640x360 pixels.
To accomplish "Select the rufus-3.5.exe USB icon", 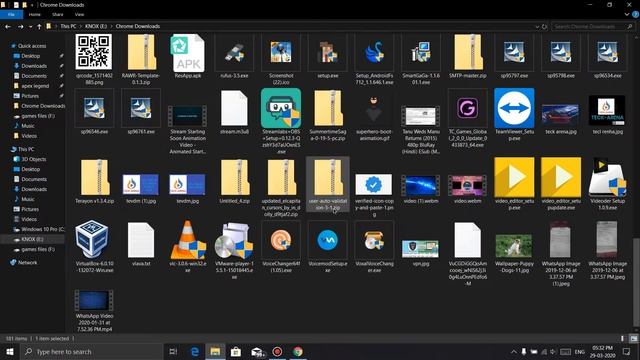I will [x=234, y=53].
